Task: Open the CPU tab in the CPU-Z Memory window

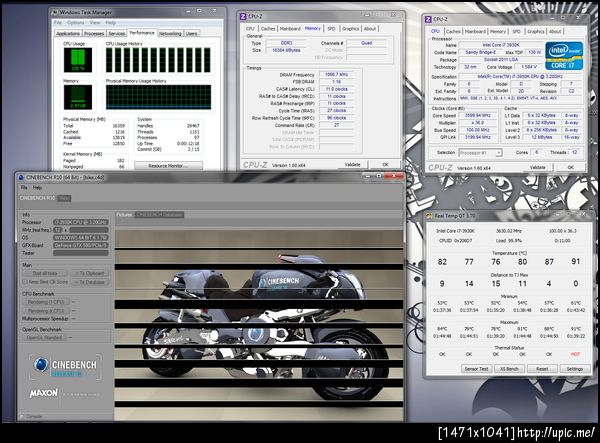Action: (x=250, y=29)
